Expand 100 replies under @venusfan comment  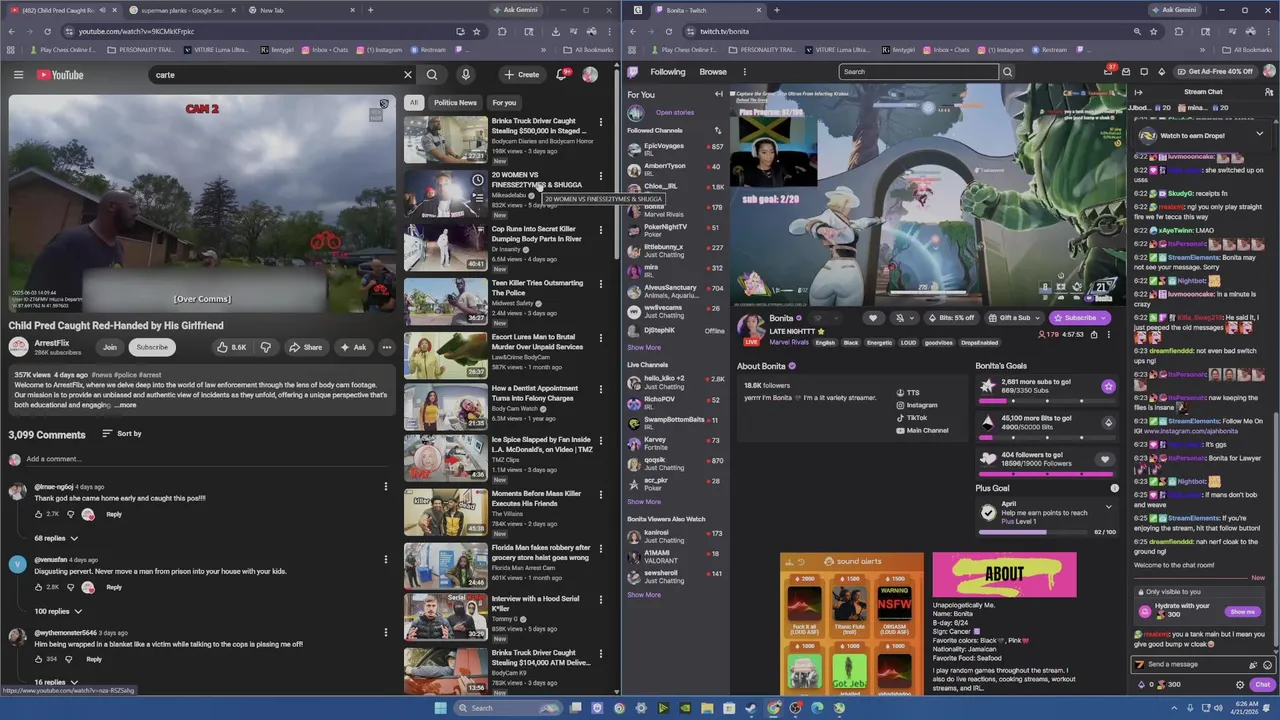[x=58, y=611]
